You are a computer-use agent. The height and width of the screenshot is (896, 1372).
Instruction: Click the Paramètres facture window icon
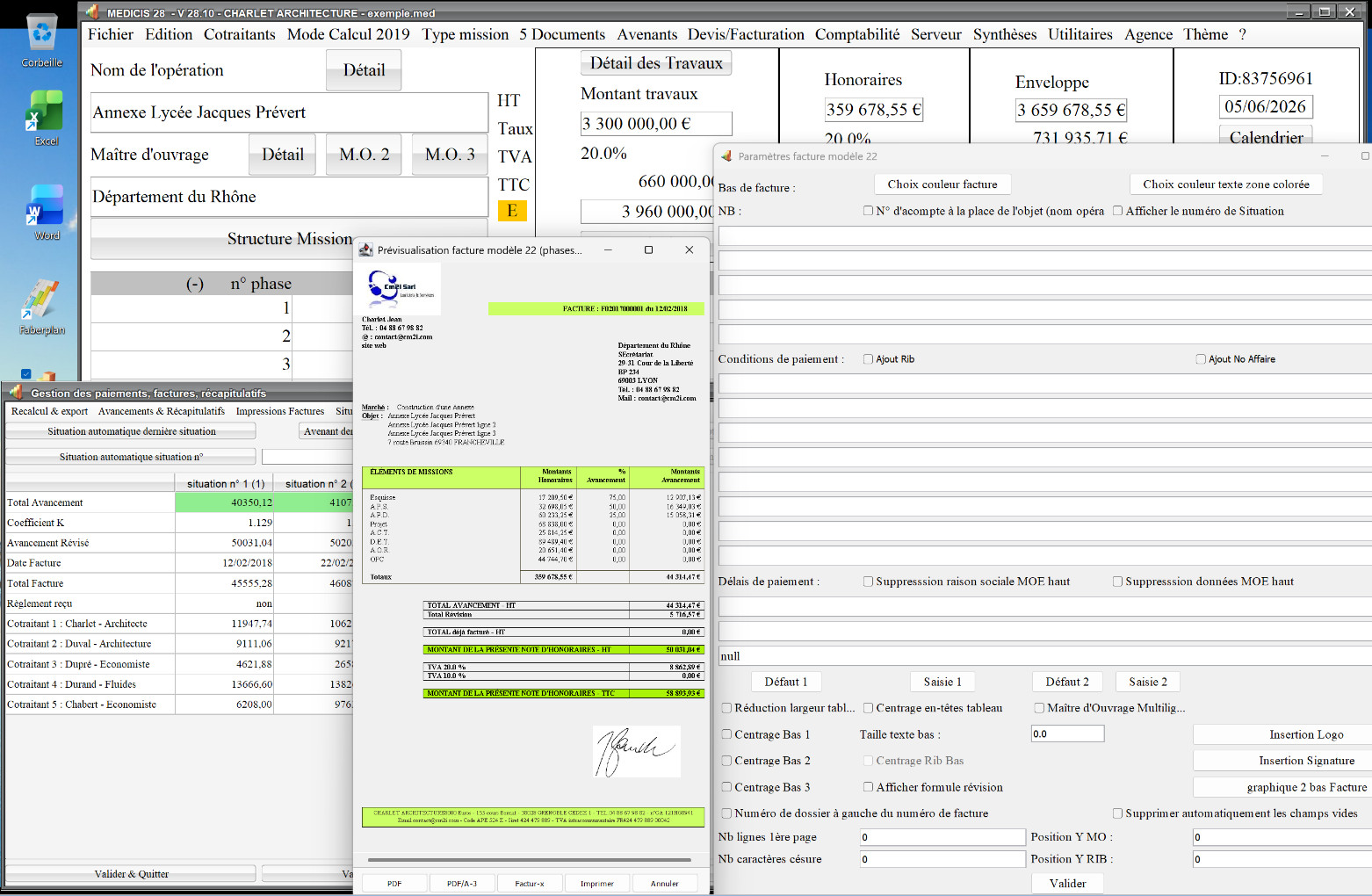coord(726,156)
